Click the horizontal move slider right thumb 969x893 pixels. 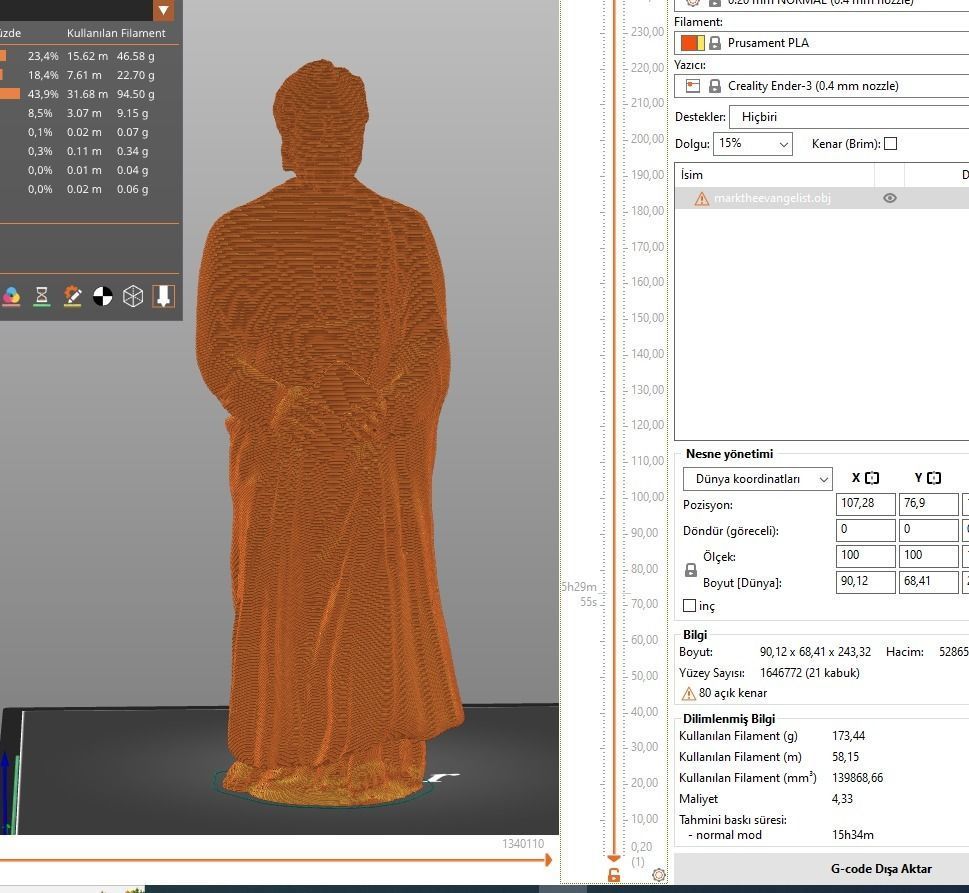(548, 860)
